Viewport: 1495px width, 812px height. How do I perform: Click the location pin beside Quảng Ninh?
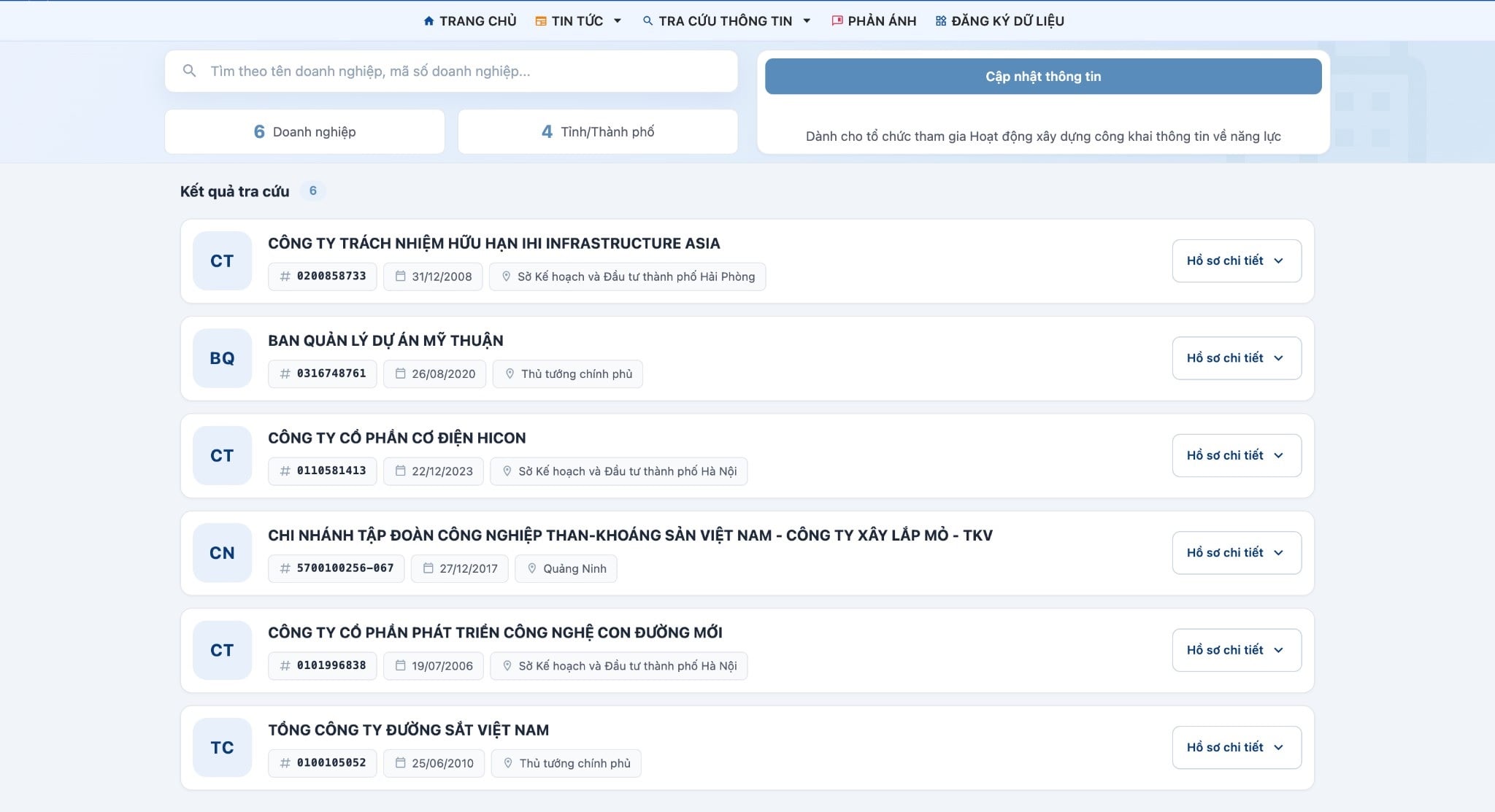[531, 568]
